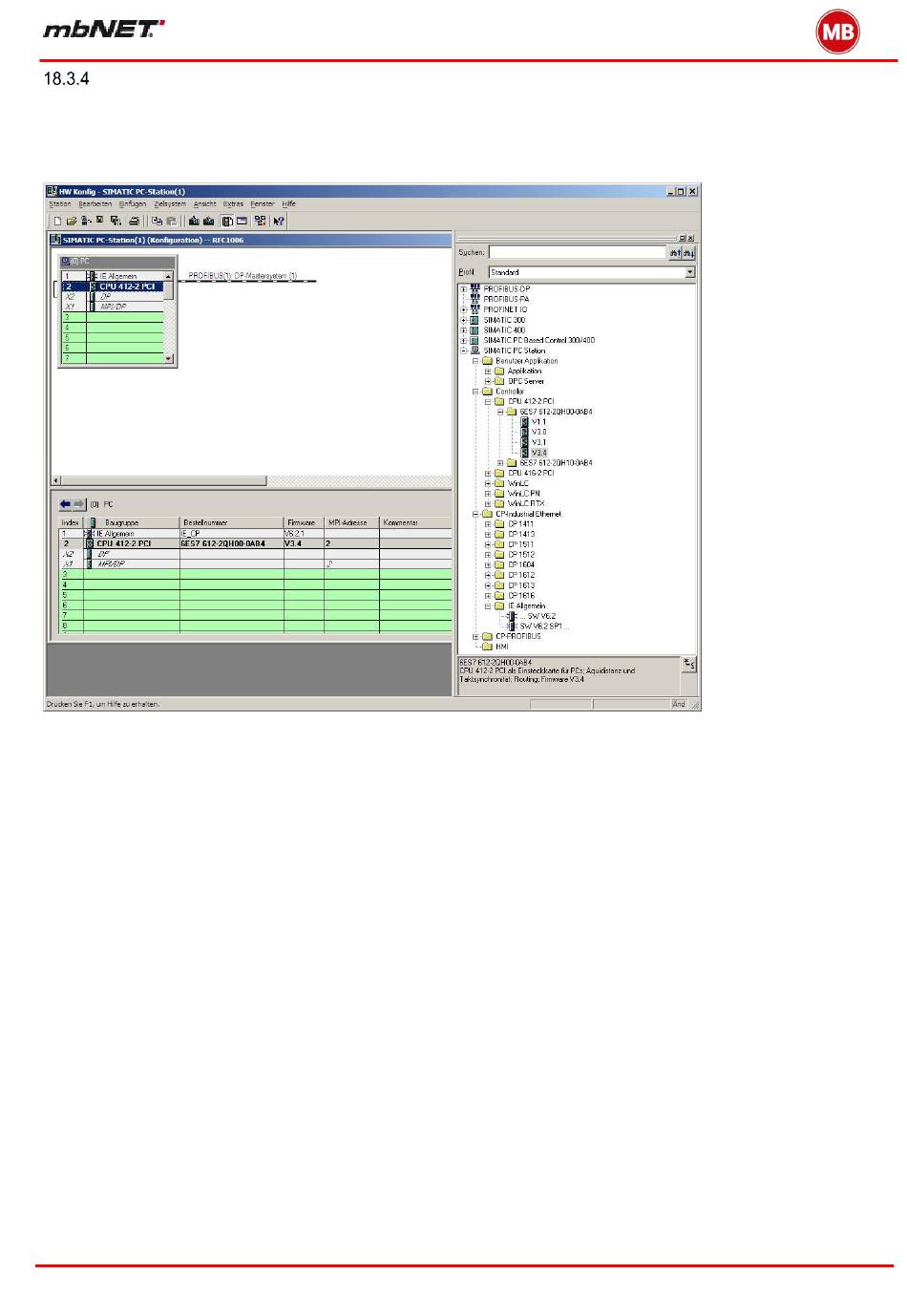Click the Print toolbar icon
The width and height of the screenshot is (907, 1316).
click(135, 221)
